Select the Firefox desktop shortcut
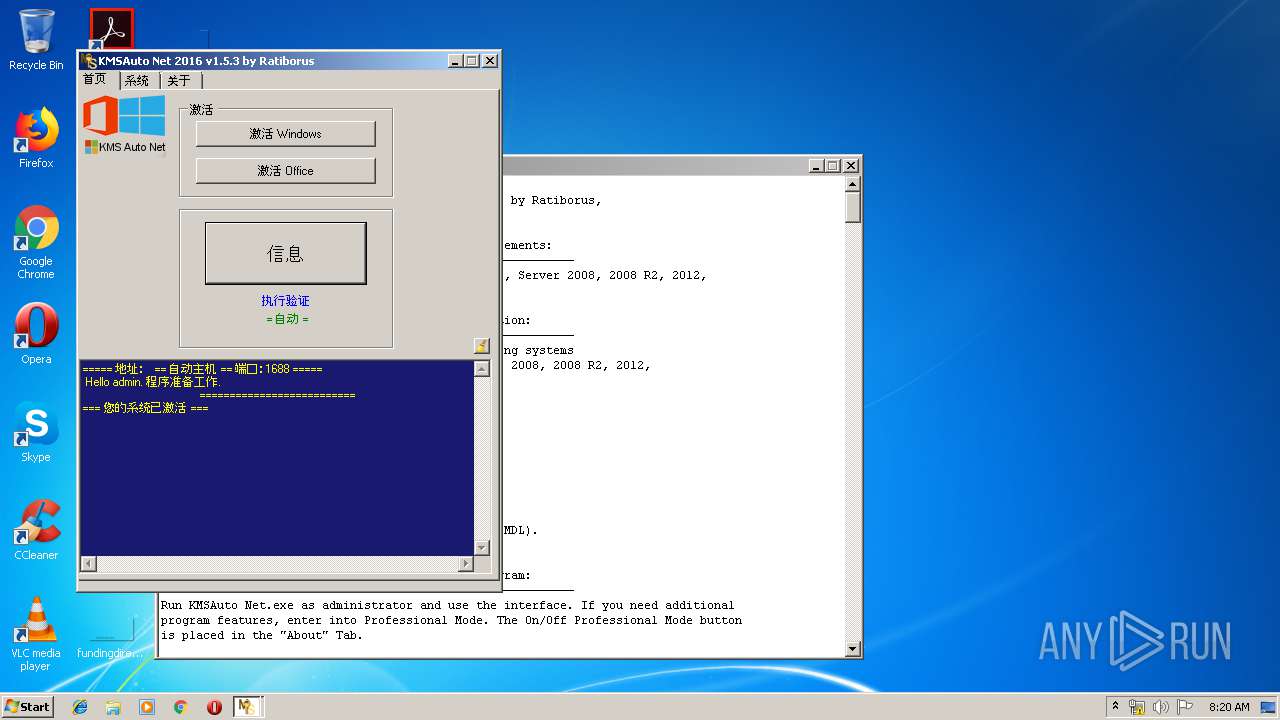1280x720 pixels. click(x=36, y=139)
